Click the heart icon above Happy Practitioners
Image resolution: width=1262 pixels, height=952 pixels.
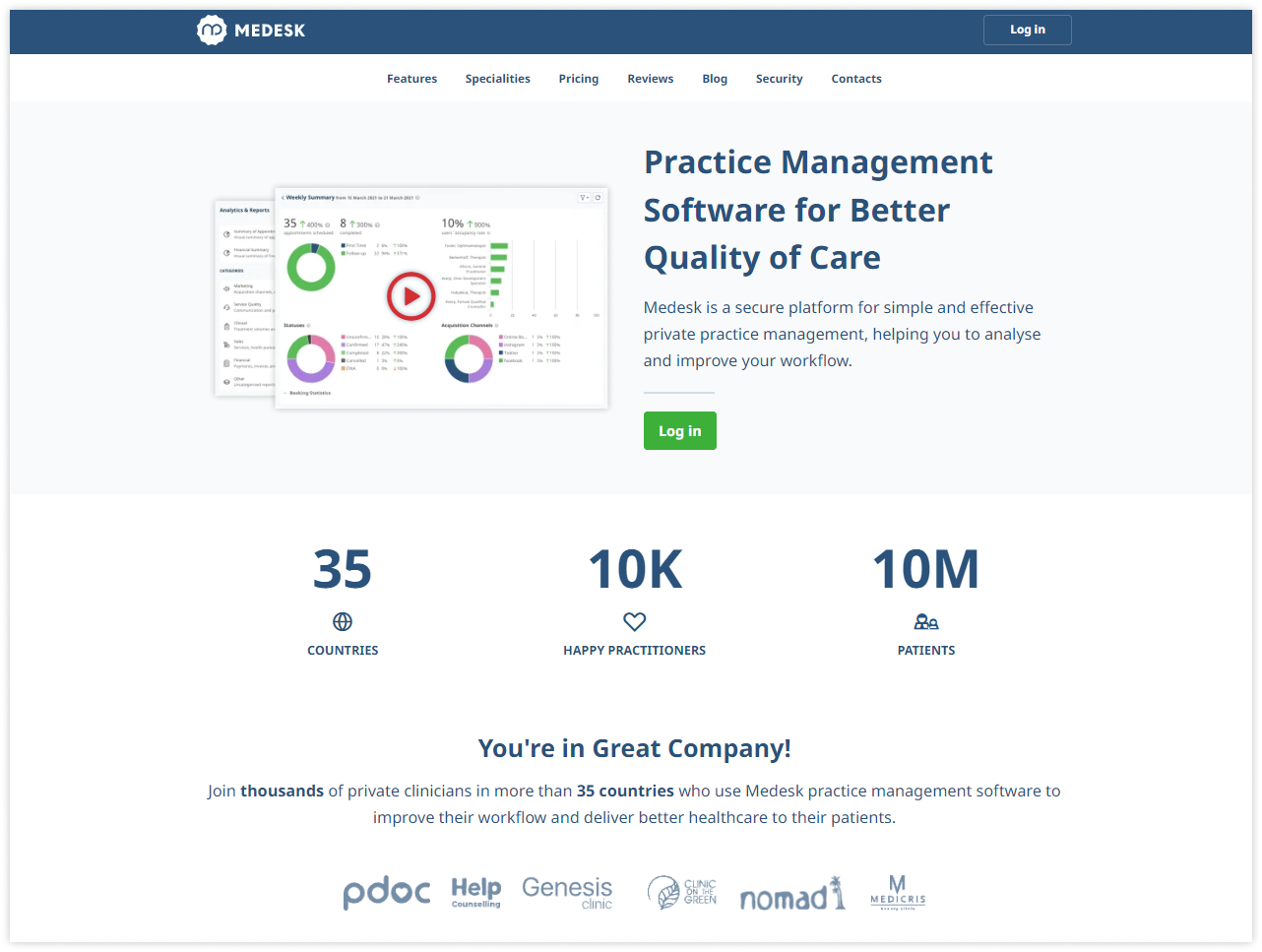pyautogui.click(x=635, y=621)
